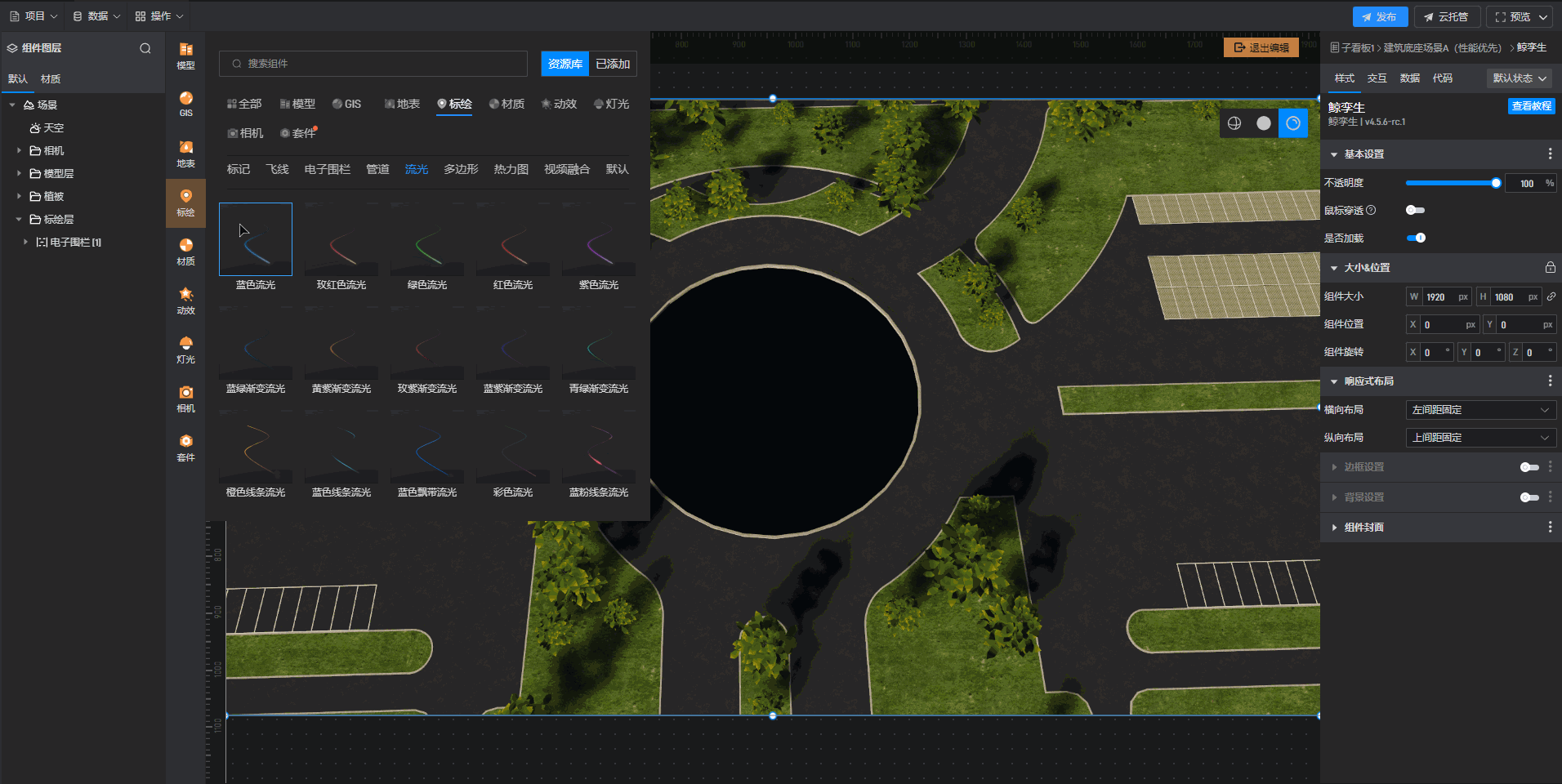
Task: Adjust the 不透明度 slider handle
Action: point(1496,184)
